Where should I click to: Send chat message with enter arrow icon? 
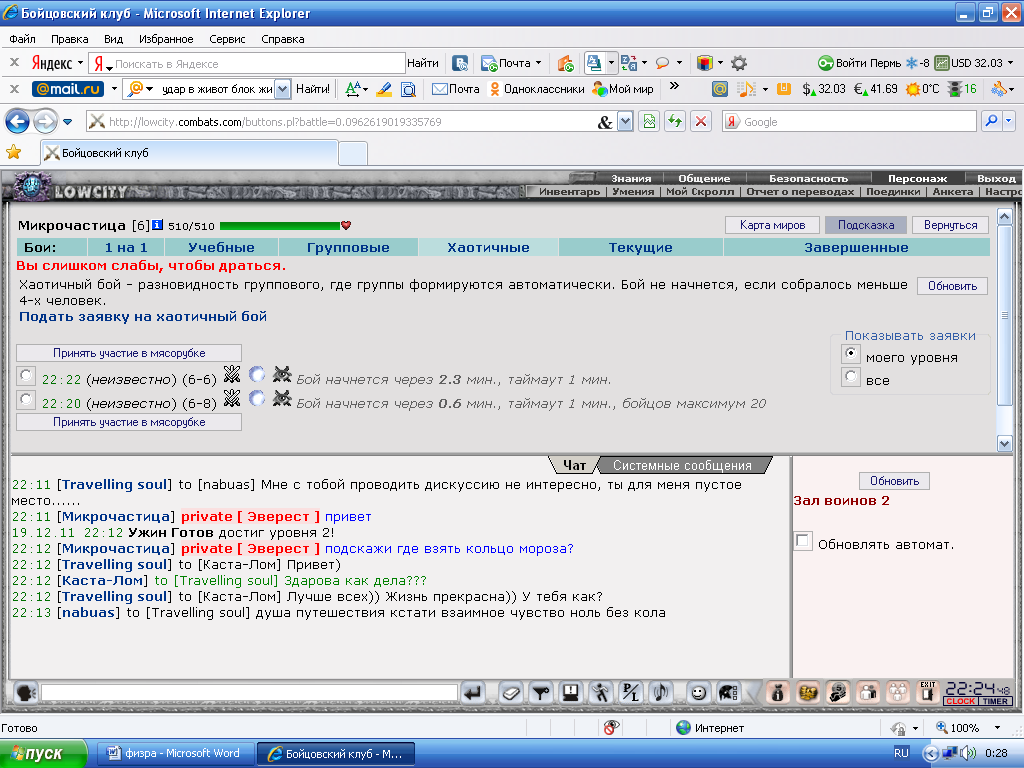click(x=473, y=693)
